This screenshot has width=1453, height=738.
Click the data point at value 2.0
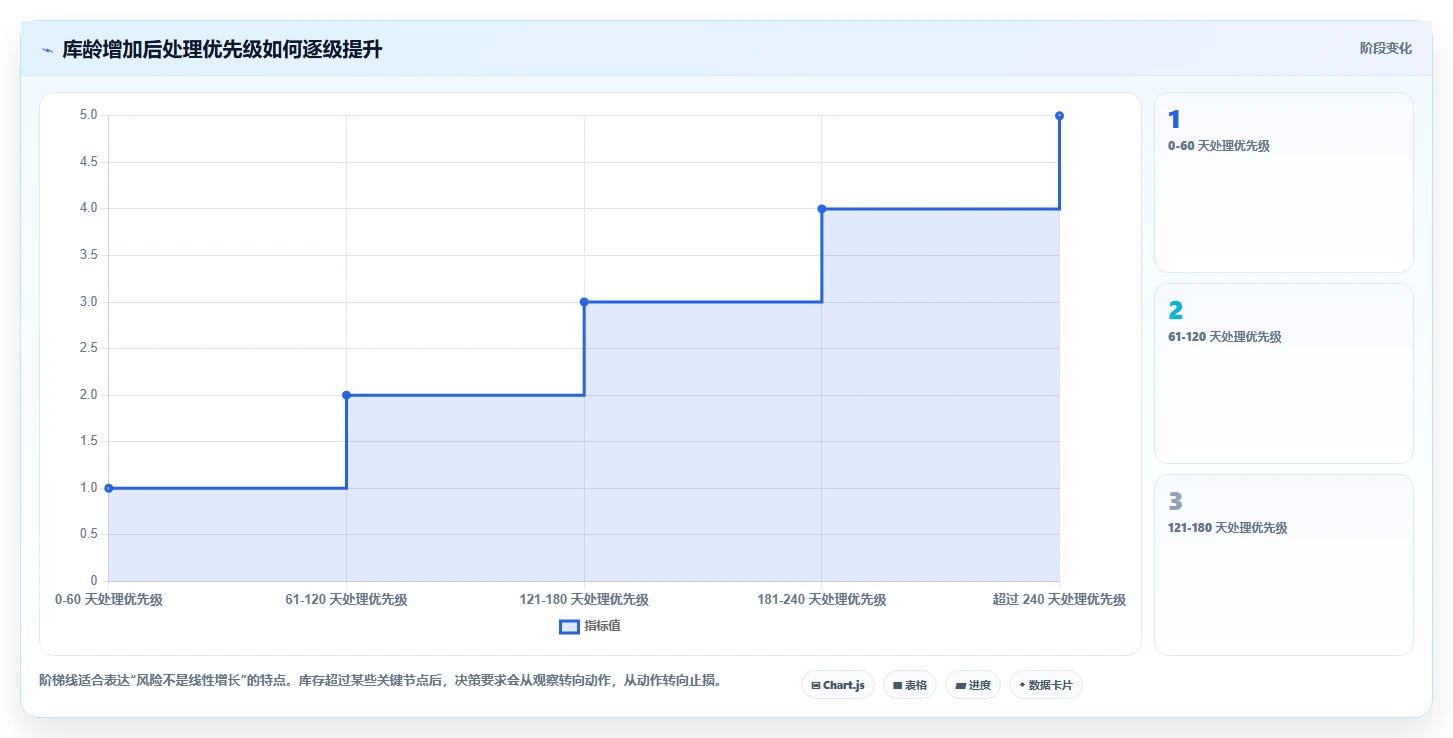click(346, 395)
